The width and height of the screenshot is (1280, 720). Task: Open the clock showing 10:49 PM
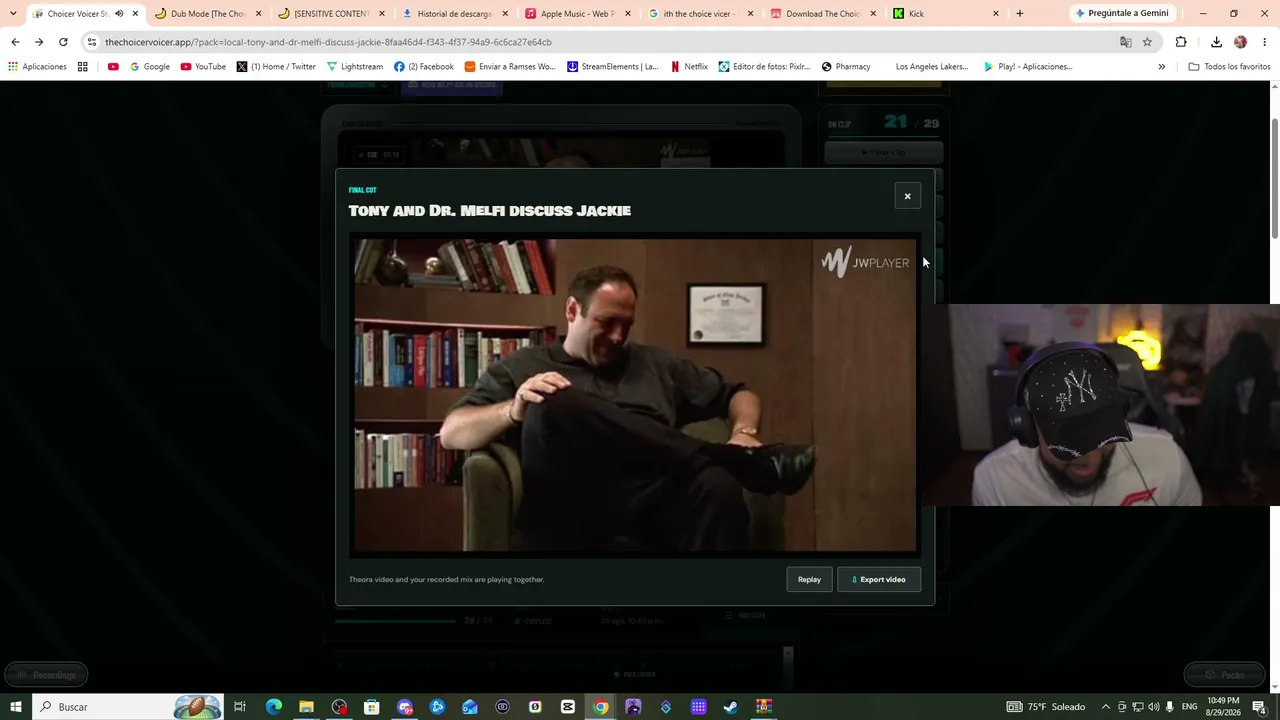[1223, 707]
